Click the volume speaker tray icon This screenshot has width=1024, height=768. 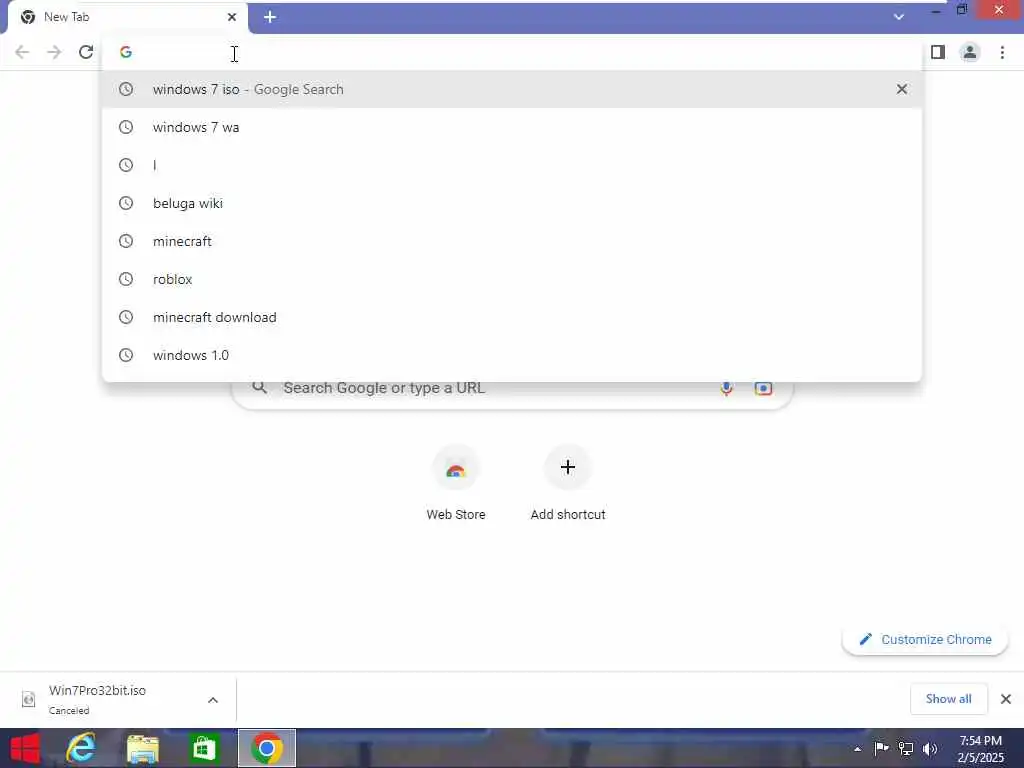click(x=930, y=749)
